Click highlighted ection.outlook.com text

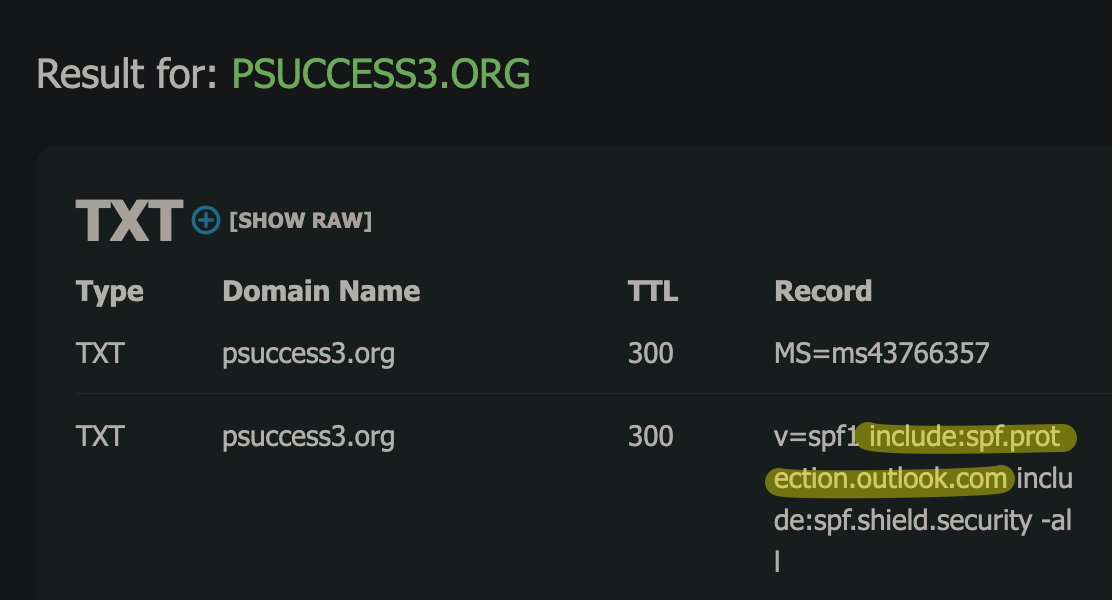[890, 479]
